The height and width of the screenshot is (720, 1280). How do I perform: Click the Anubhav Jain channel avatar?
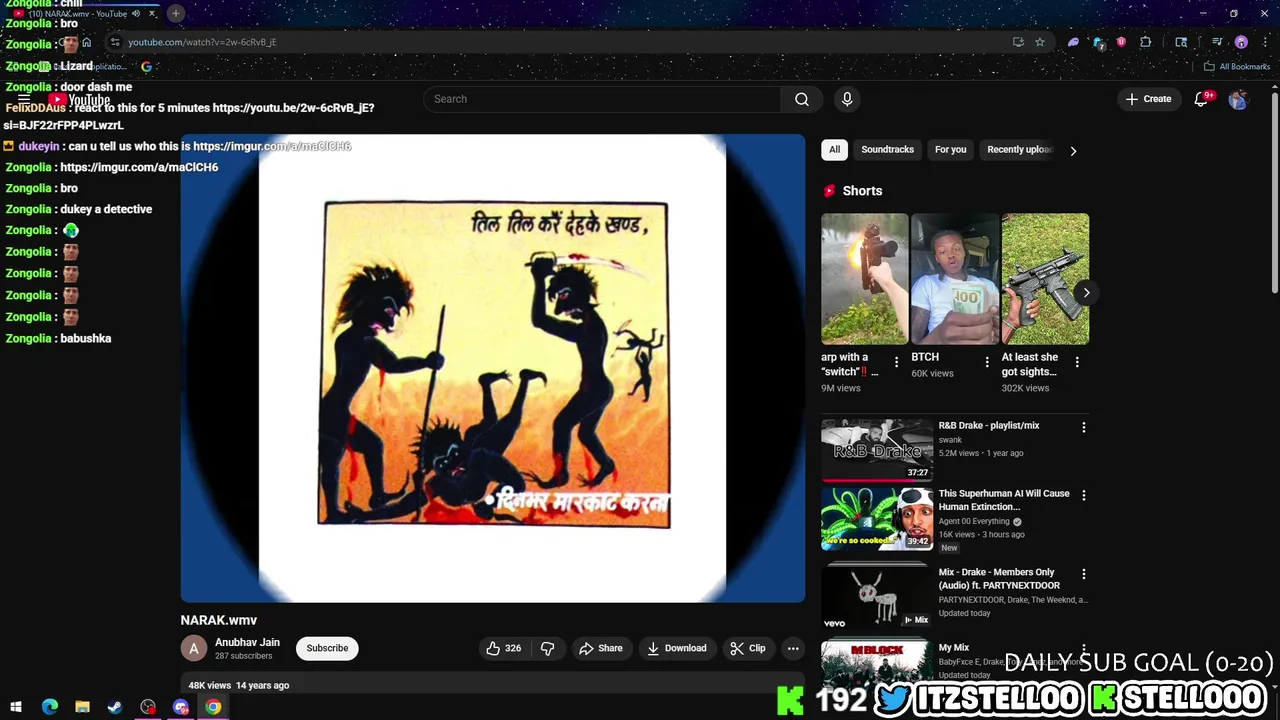pyautogui.click(x=193, y=649)
